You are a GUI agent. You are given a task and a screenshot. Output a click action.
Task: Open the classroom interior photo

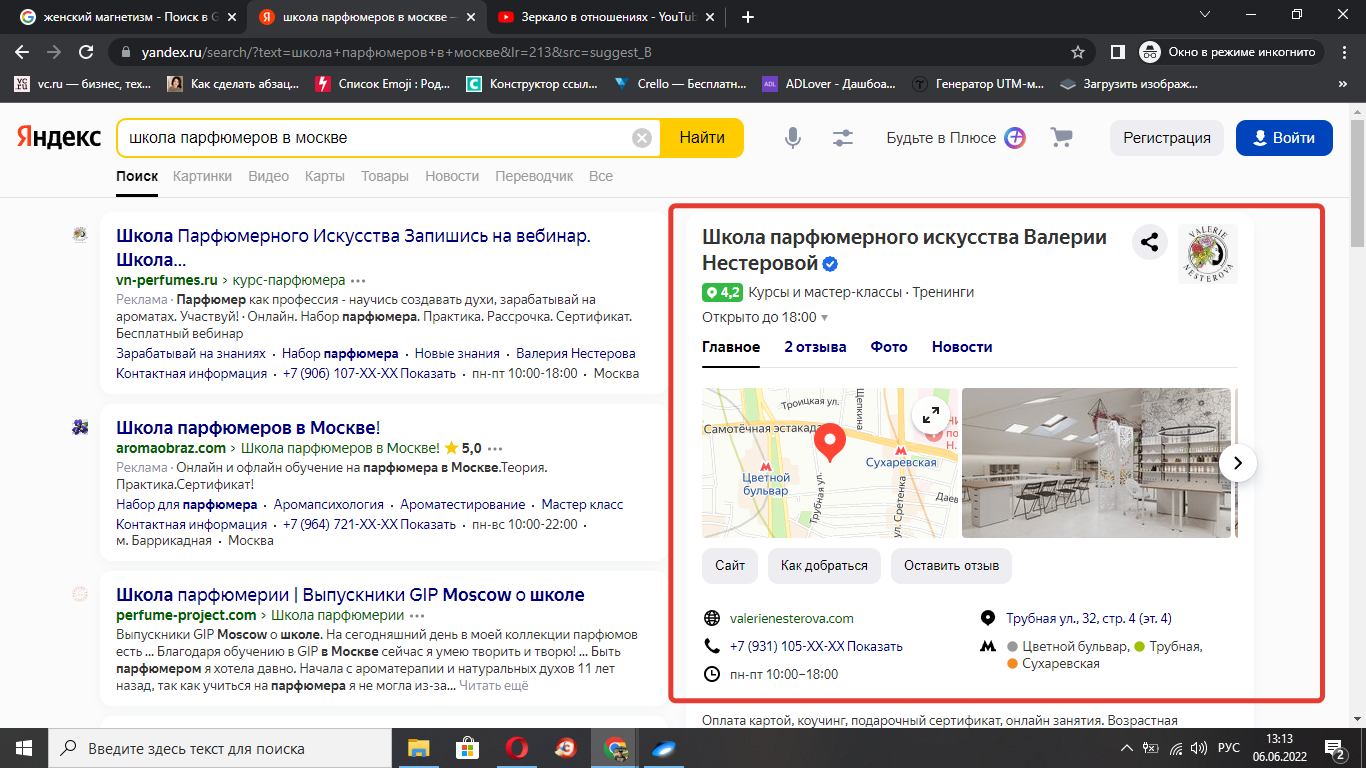(x=1096, y=463)
